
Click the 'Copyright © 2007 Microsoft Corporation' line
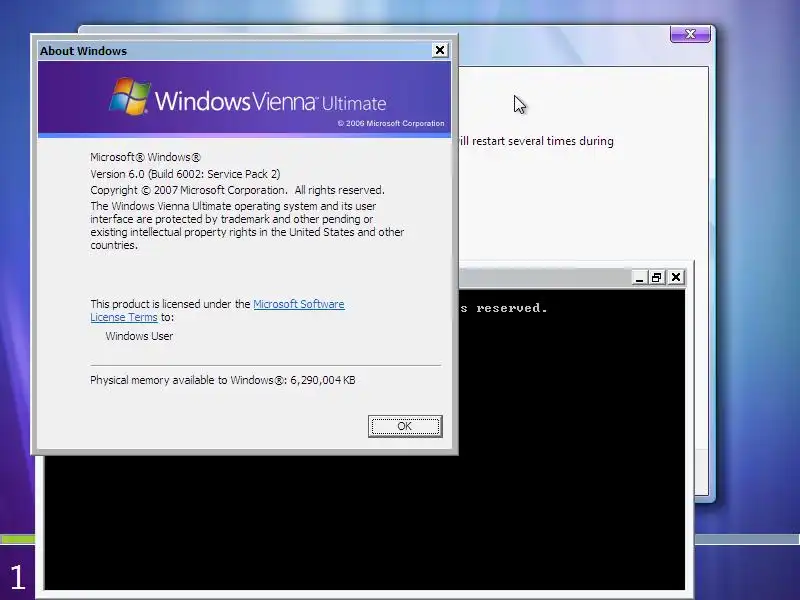(x=237, y=190)
